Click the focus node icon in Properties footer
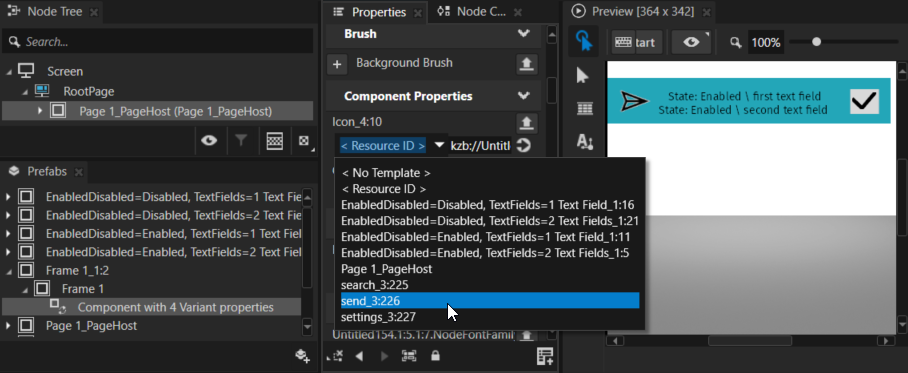 pyautogui.click(x=409, y=356)
